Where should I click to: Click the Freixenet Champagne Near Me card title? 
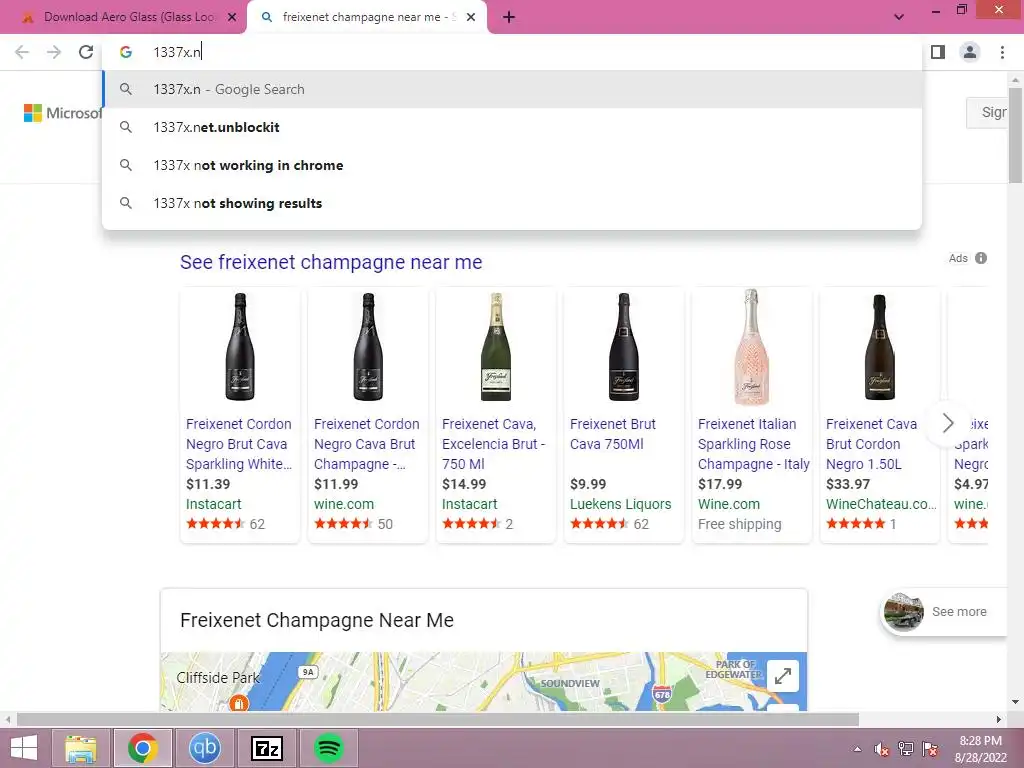tap(317, 620)
